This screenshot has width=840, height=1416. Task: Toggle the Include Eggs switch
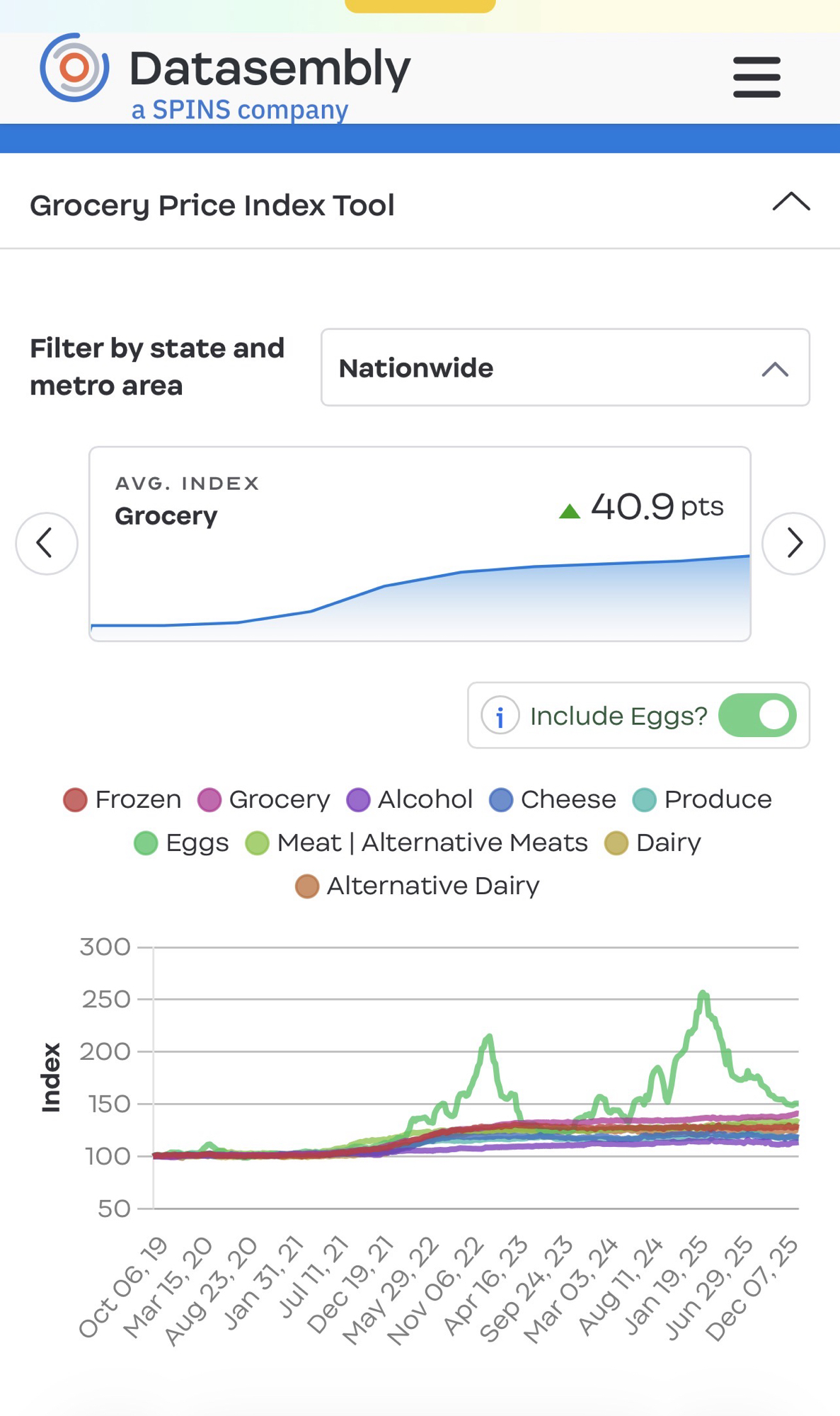757,716
